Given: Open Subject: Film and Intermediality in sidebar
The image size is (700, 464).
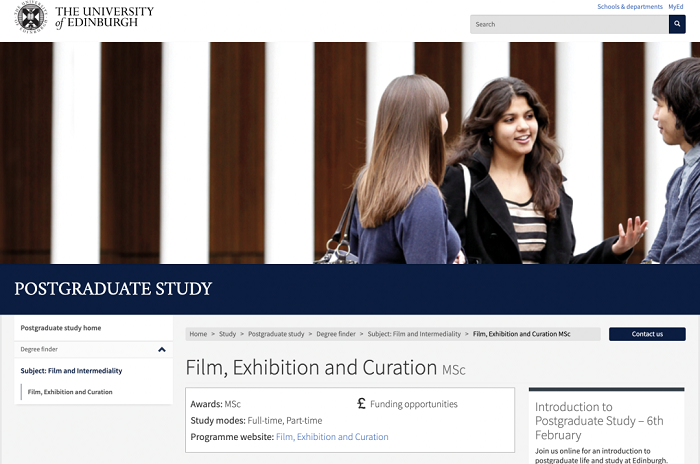Looking at the screenshot, I should tap(71, 371).
